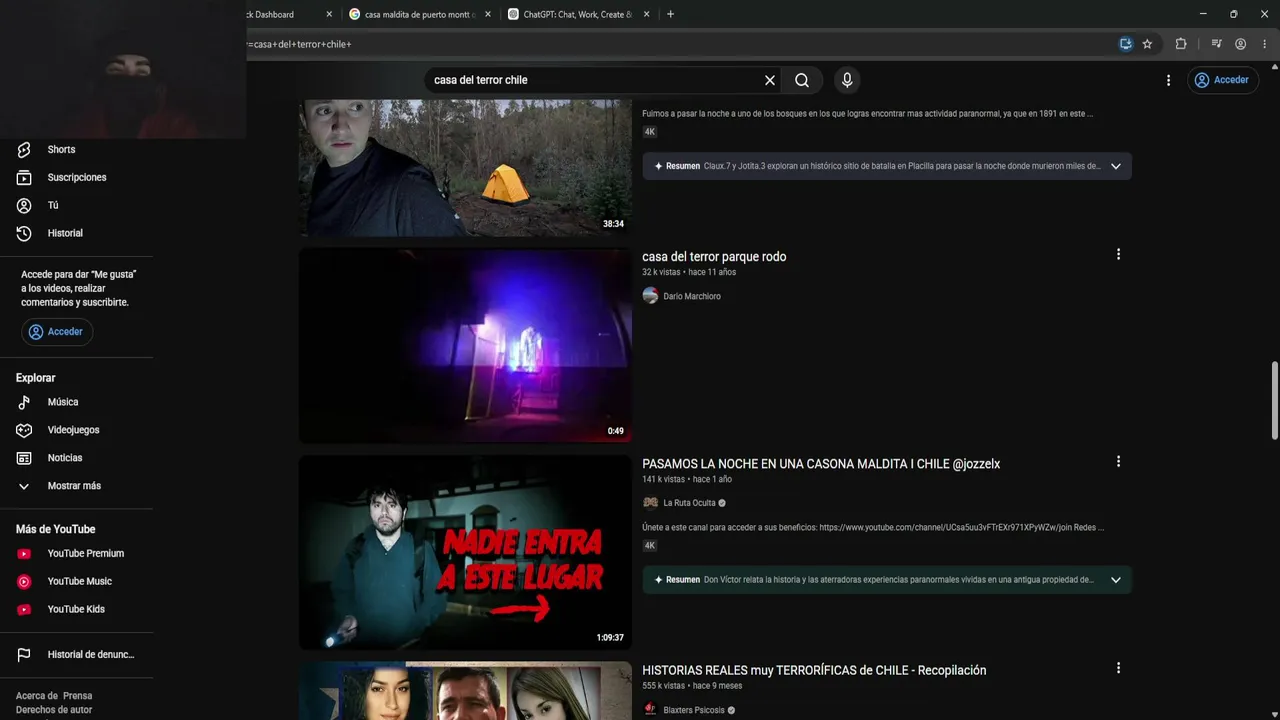Switch to the Dashboard browser tab
This screenshot has width=1280, height=720.
(270, 15)
